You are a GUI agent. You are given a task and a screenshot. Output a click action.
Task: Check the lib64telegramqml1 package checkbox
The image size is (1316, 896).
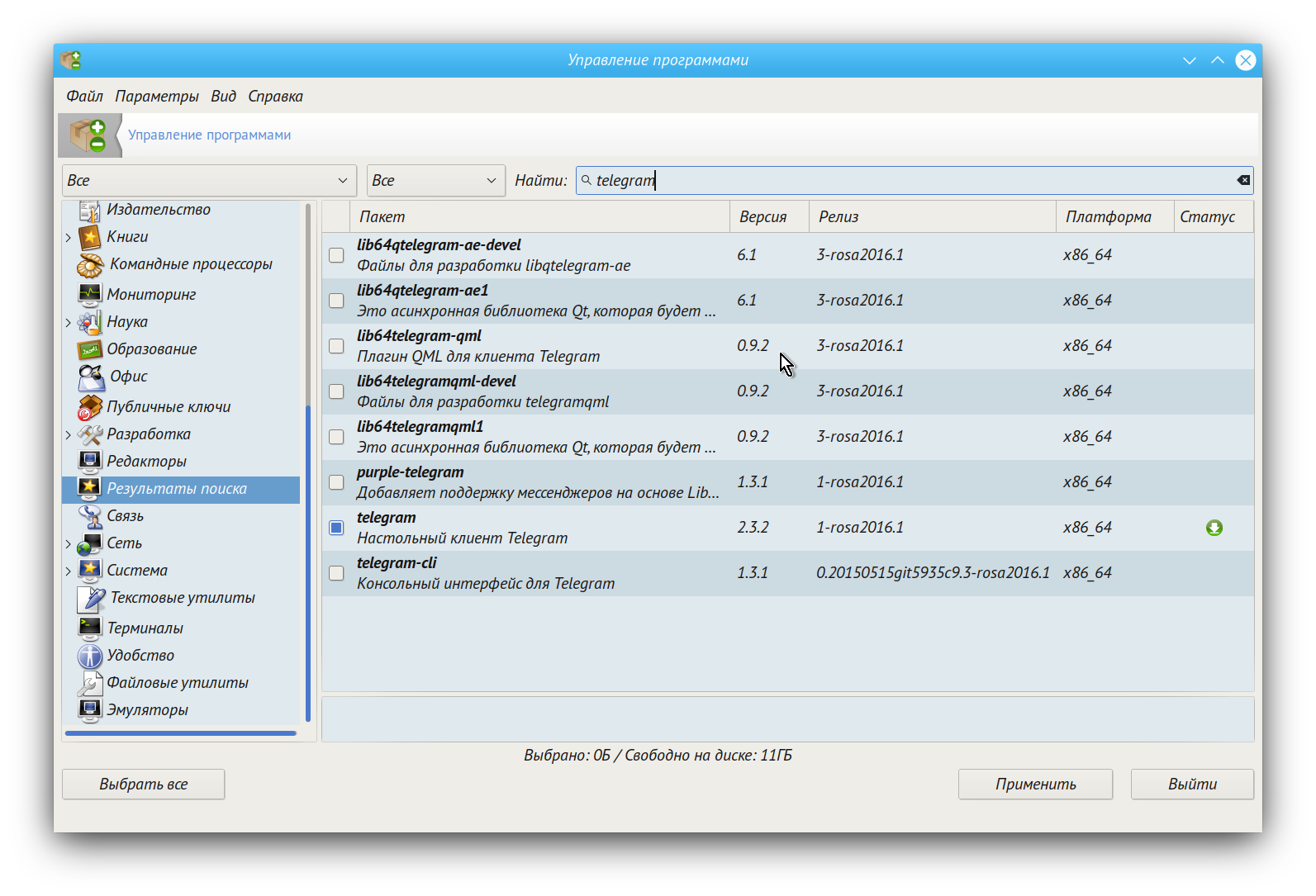[336, 437]
